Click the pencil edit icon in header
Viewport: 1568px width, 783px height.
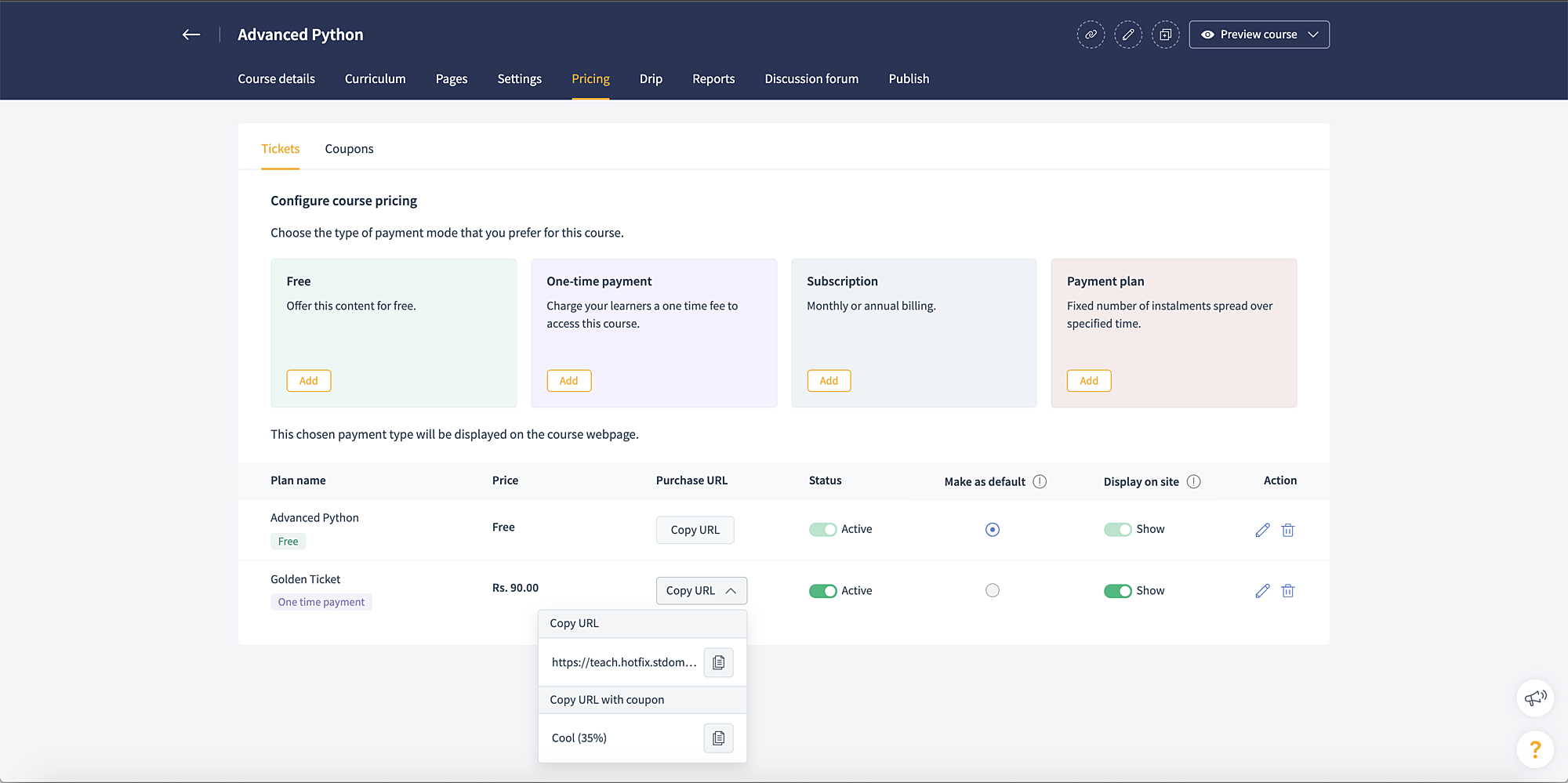pos(1128,34)
